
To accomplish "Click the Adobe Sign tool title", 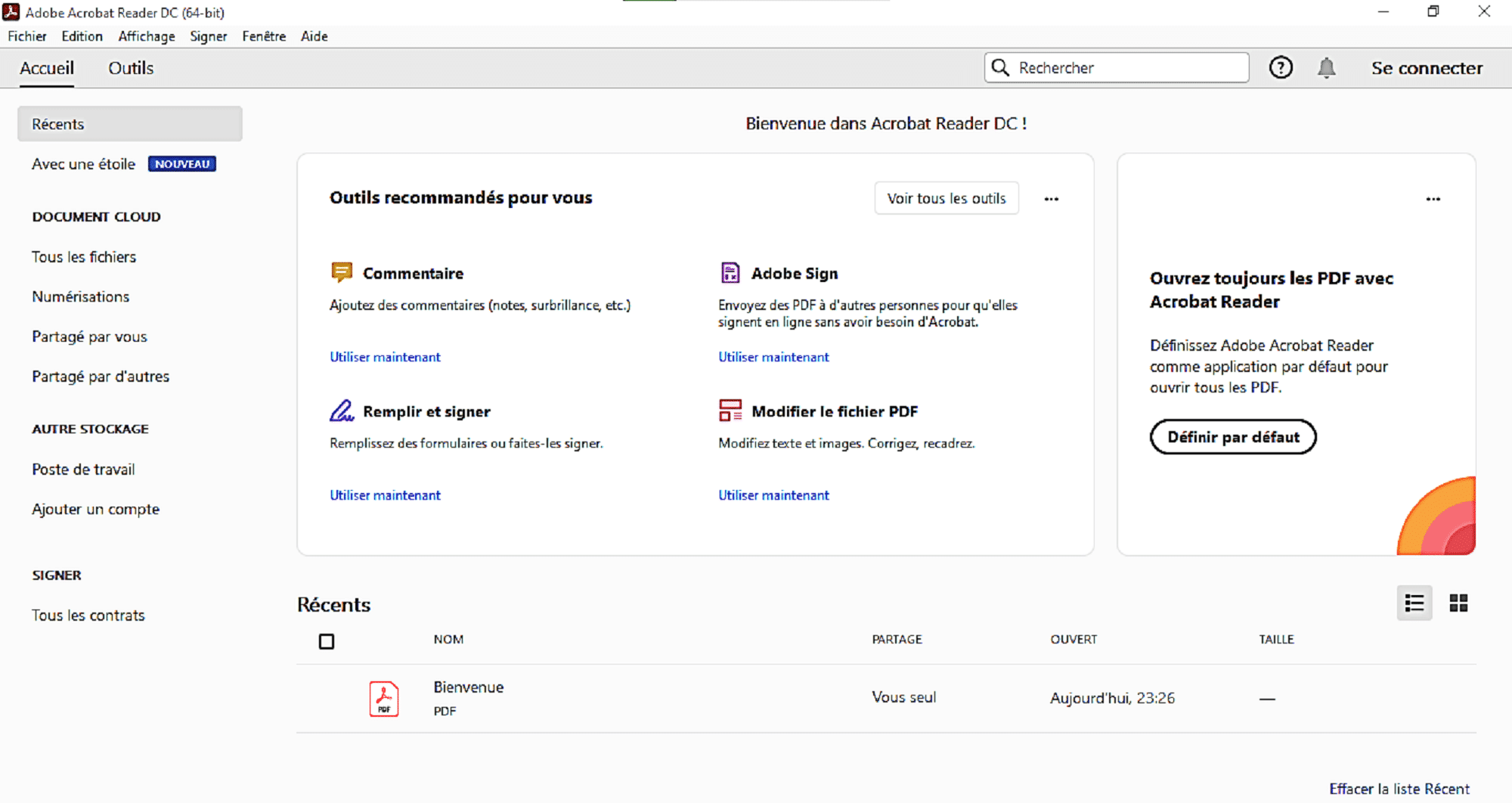I will tap(795, 274).
